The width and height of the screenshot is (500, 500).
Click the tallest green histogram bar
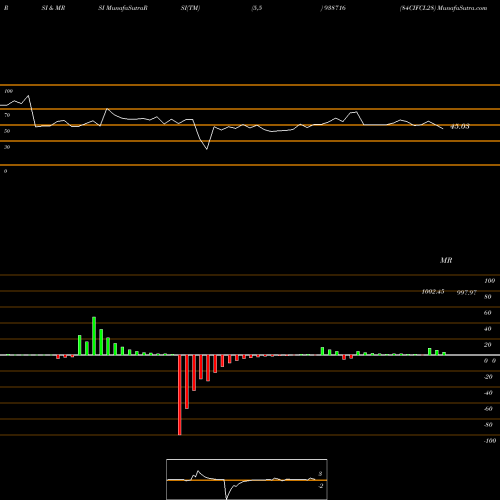(x=94, y=336)
